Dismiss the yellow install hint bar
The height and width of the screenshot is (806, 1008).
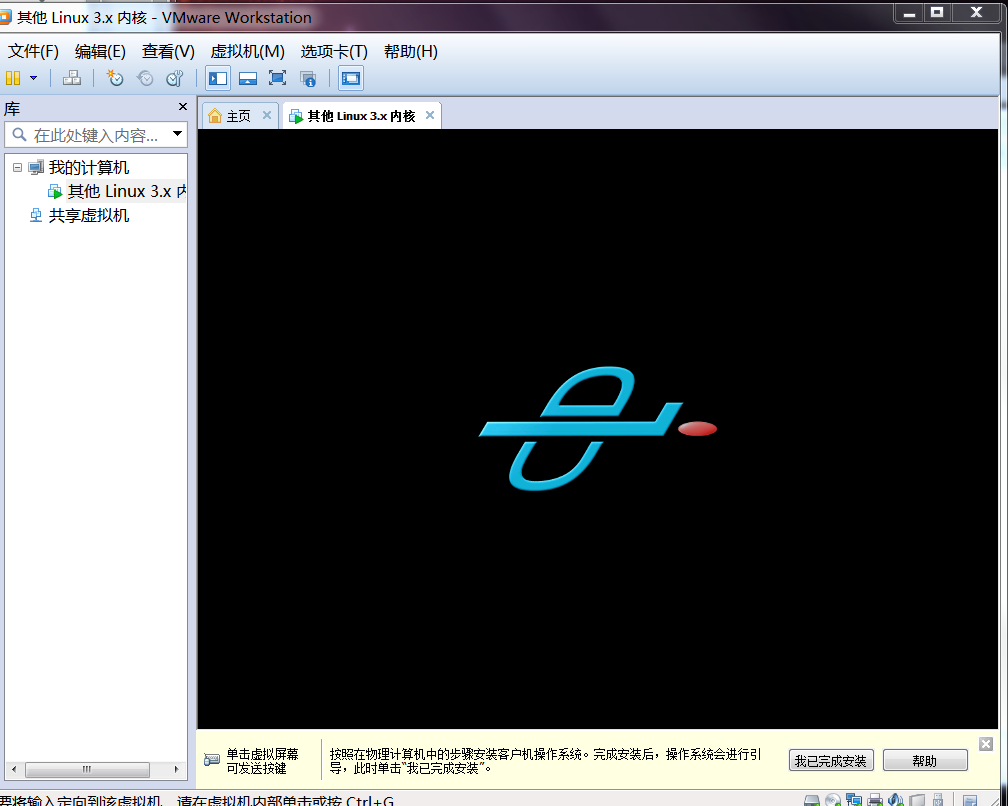[986, 744]
